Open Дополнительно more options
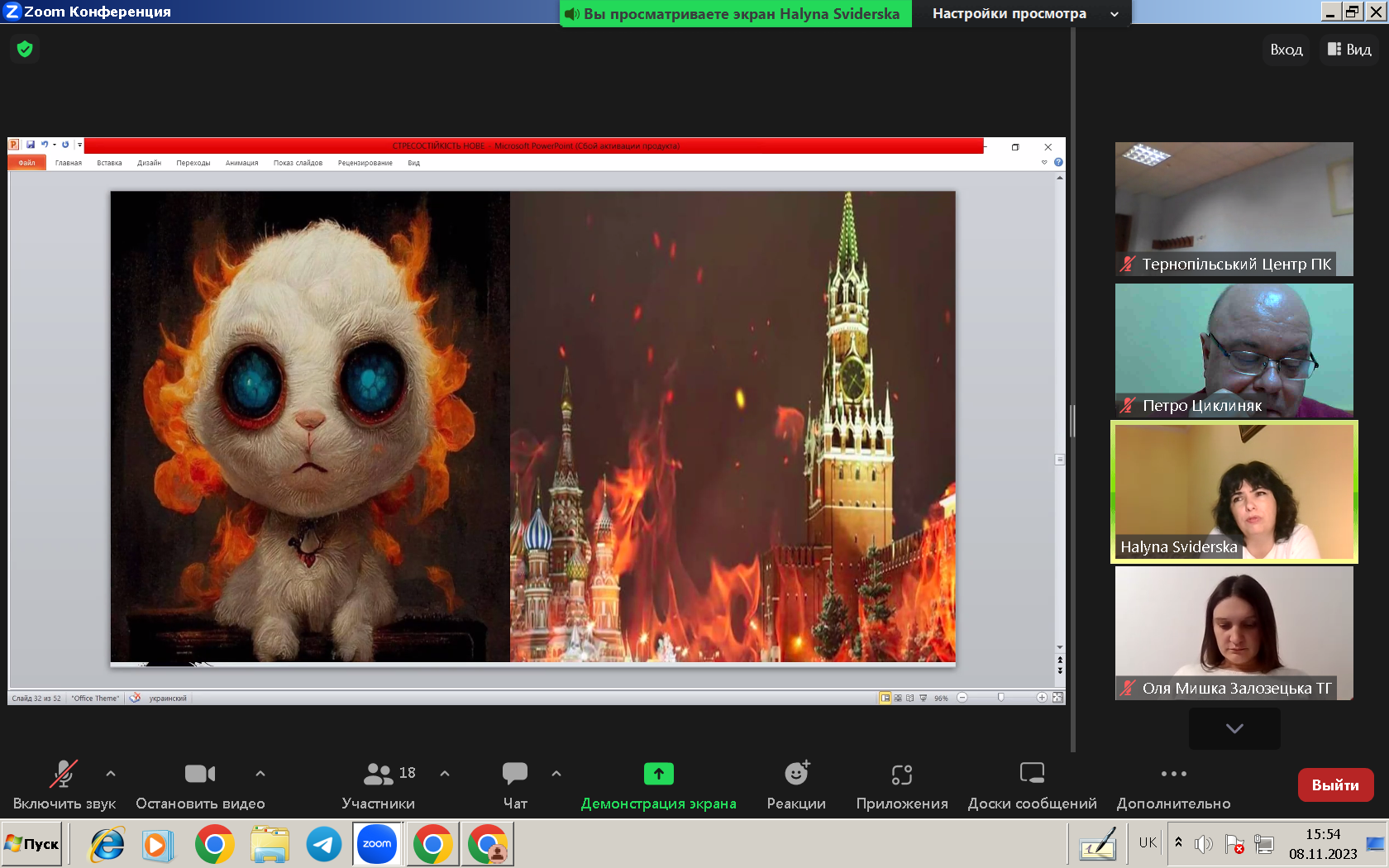 (x=1173, y=785)
